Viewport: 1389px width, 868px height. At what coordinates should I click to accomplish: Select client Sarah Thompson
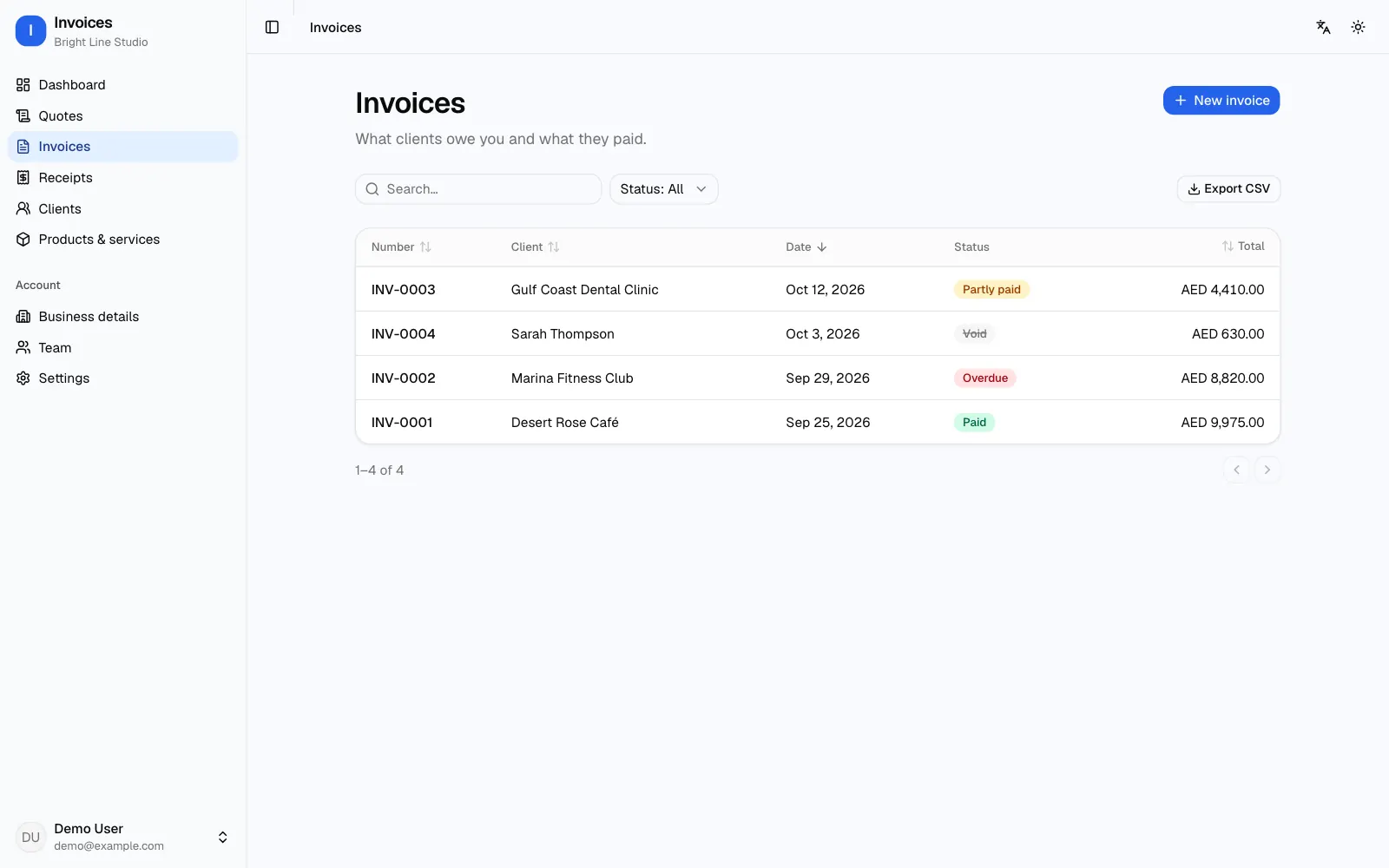pyautogui.click(x=563, y=333)
